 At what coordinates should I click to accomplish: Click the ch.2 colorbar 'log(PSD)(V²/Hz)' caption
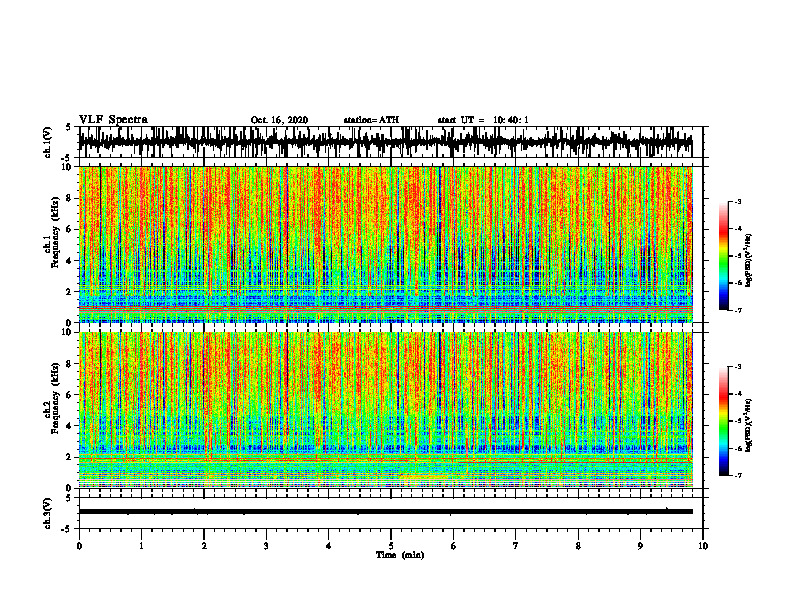pos(749,425)
